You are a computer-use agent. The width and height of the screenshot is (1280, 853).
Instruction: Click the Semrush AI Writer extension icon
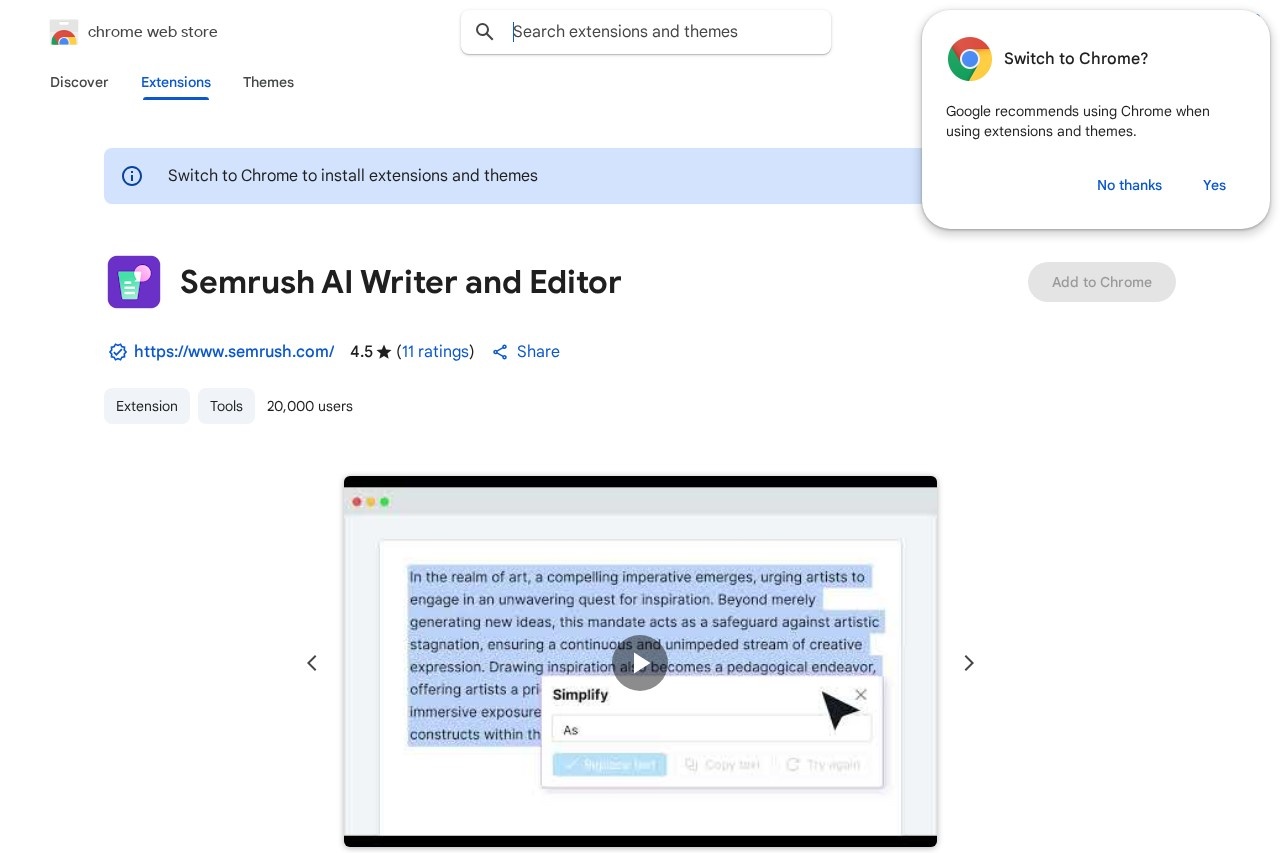click(x=134, y=282)
